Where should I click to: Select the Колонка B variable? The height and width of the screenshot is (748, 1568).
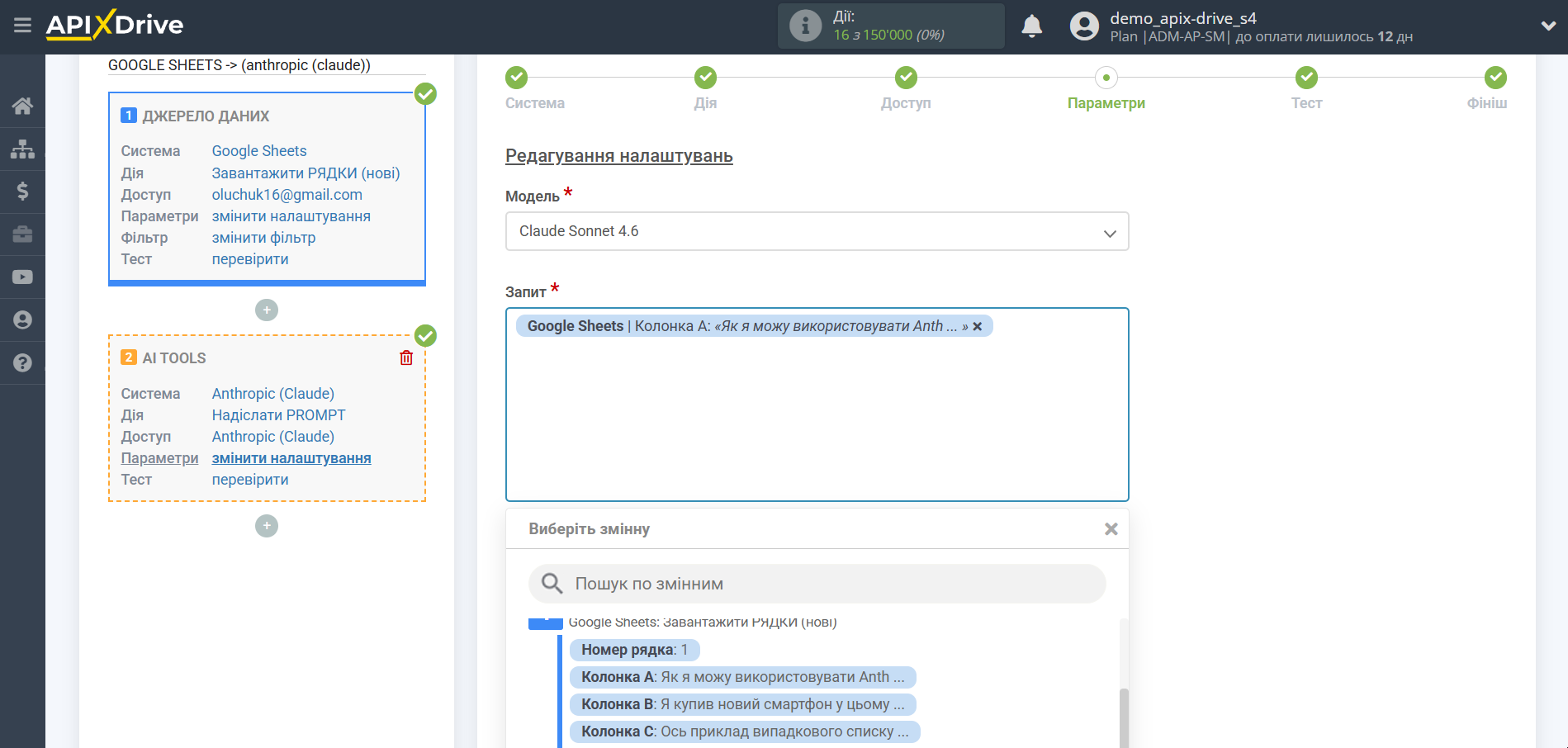(x=742, y=704)
